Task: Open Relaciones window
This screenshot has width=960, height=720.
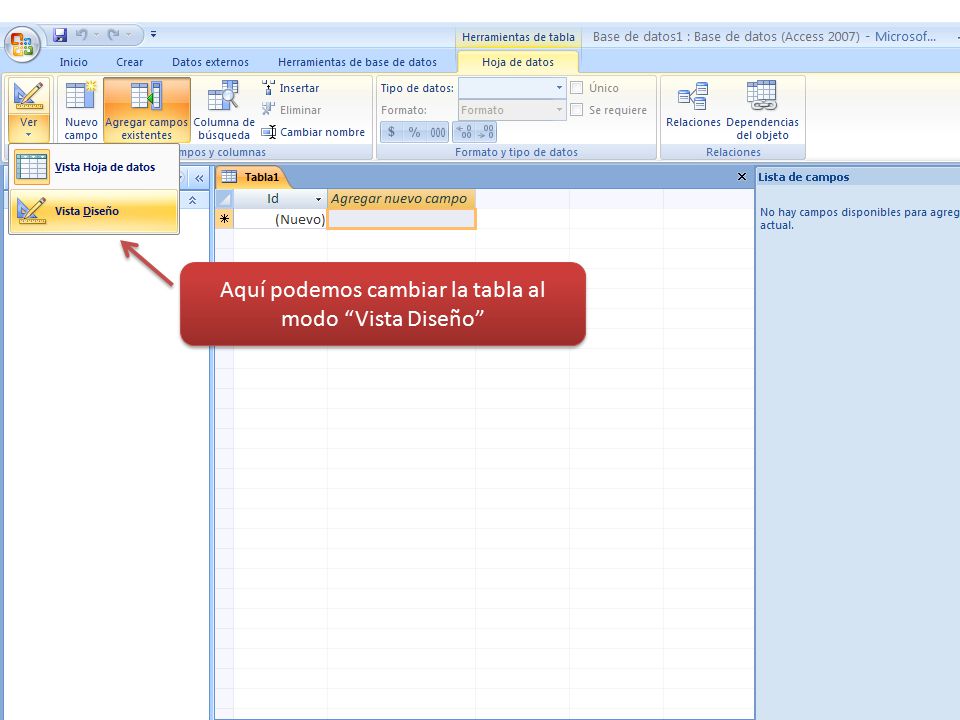Action: pos(693,104)
